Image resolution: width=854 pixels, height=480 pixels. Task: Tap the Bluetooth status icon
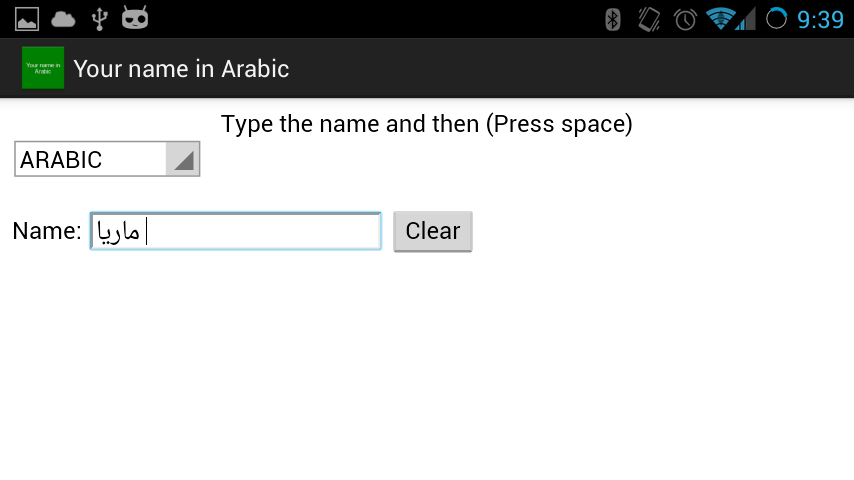614,19
